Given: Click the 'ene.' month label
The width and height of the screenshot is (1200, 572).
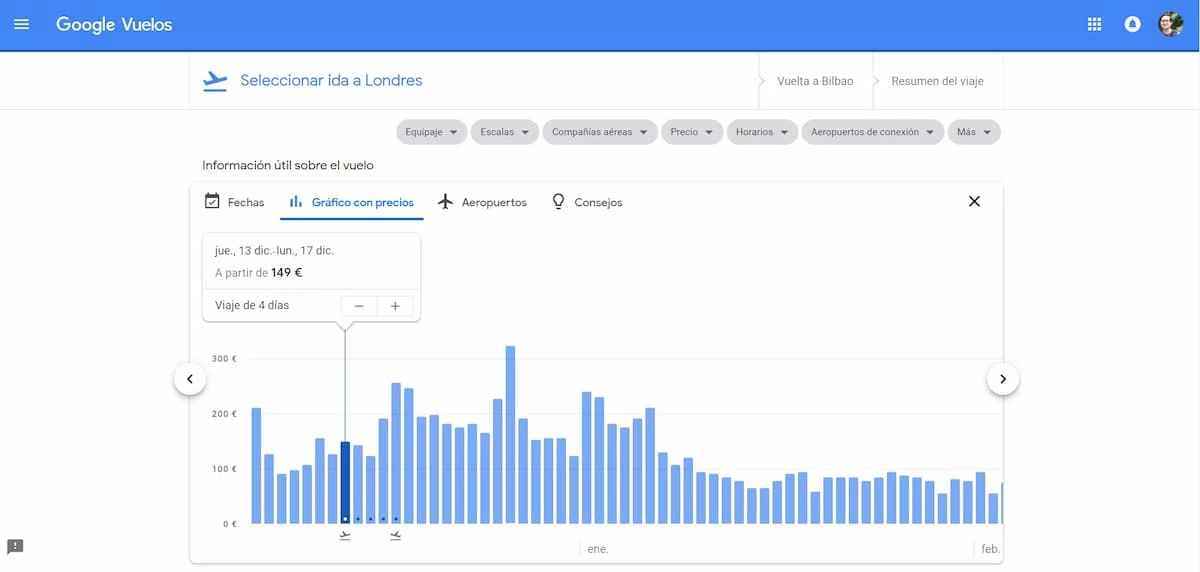Looking at the screenshot, I should 598,549.
